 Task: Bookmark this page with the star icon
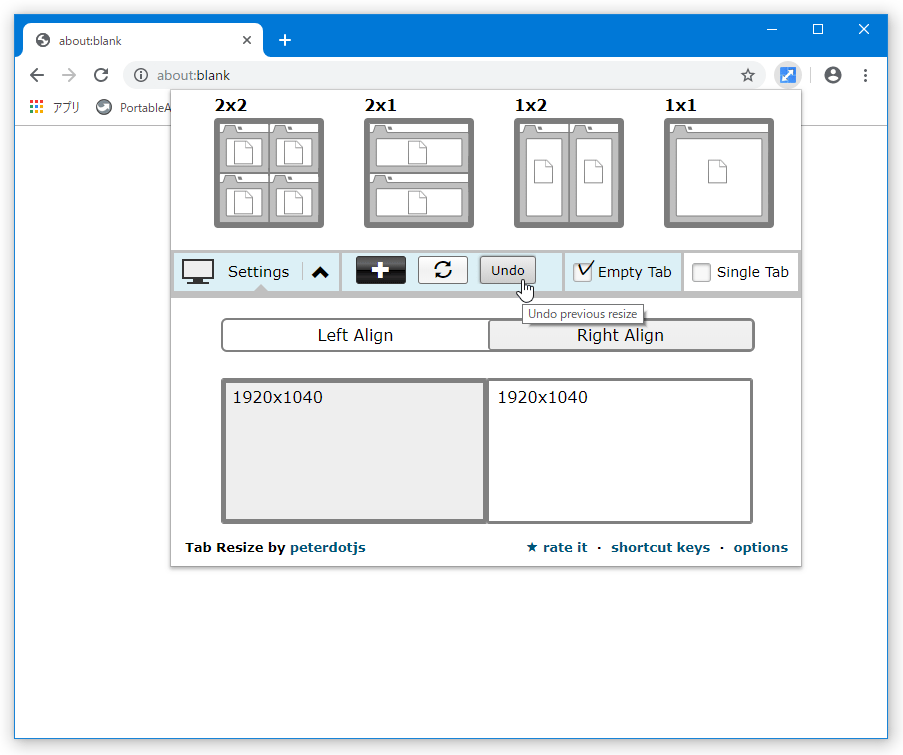click(748, 75)
